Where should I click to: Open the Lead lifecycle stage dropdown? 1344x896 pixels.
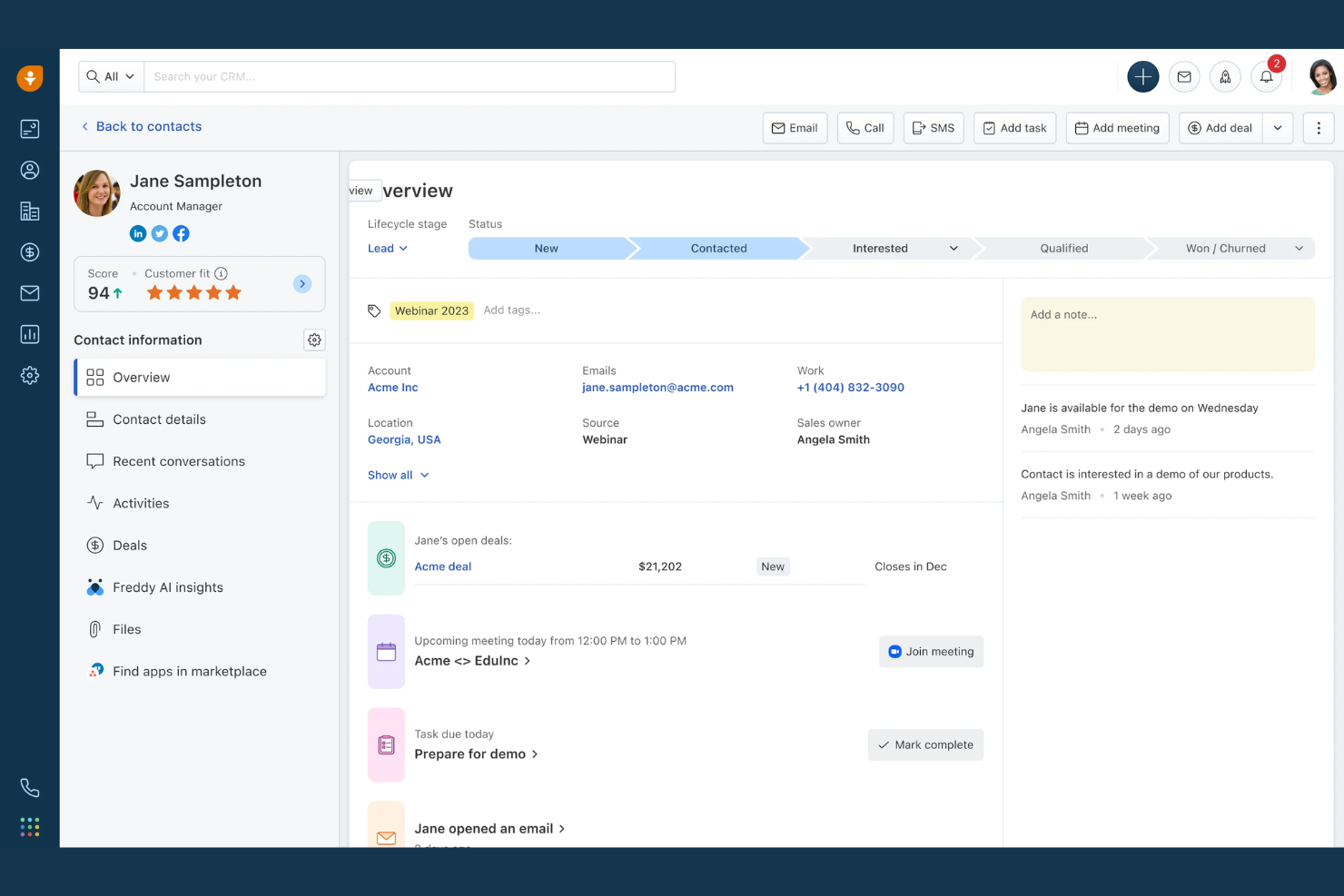pos(388,249)
